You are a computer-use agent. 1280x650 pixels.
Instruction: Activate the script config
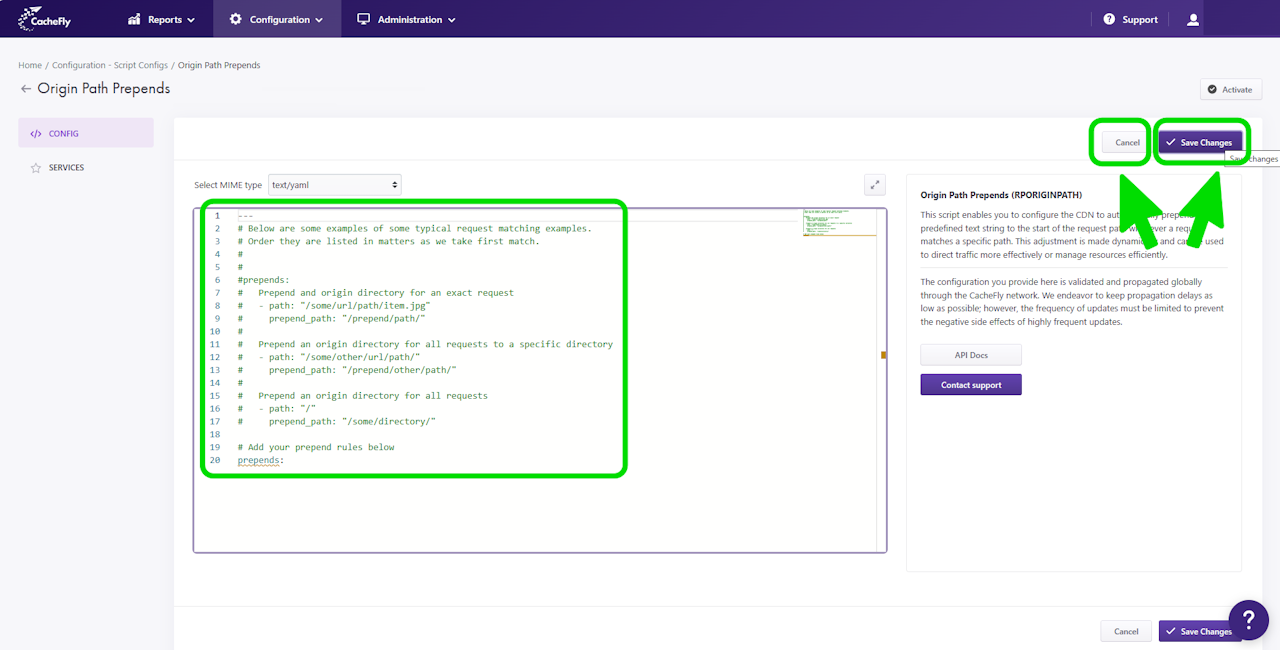[1230, 90]
